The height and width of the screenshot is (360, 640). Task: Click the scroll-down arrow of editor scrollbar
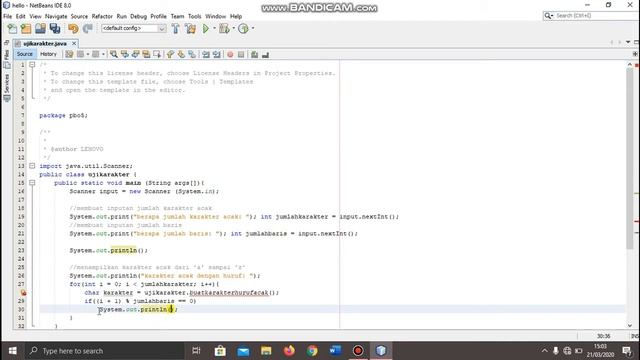[630, 325]
